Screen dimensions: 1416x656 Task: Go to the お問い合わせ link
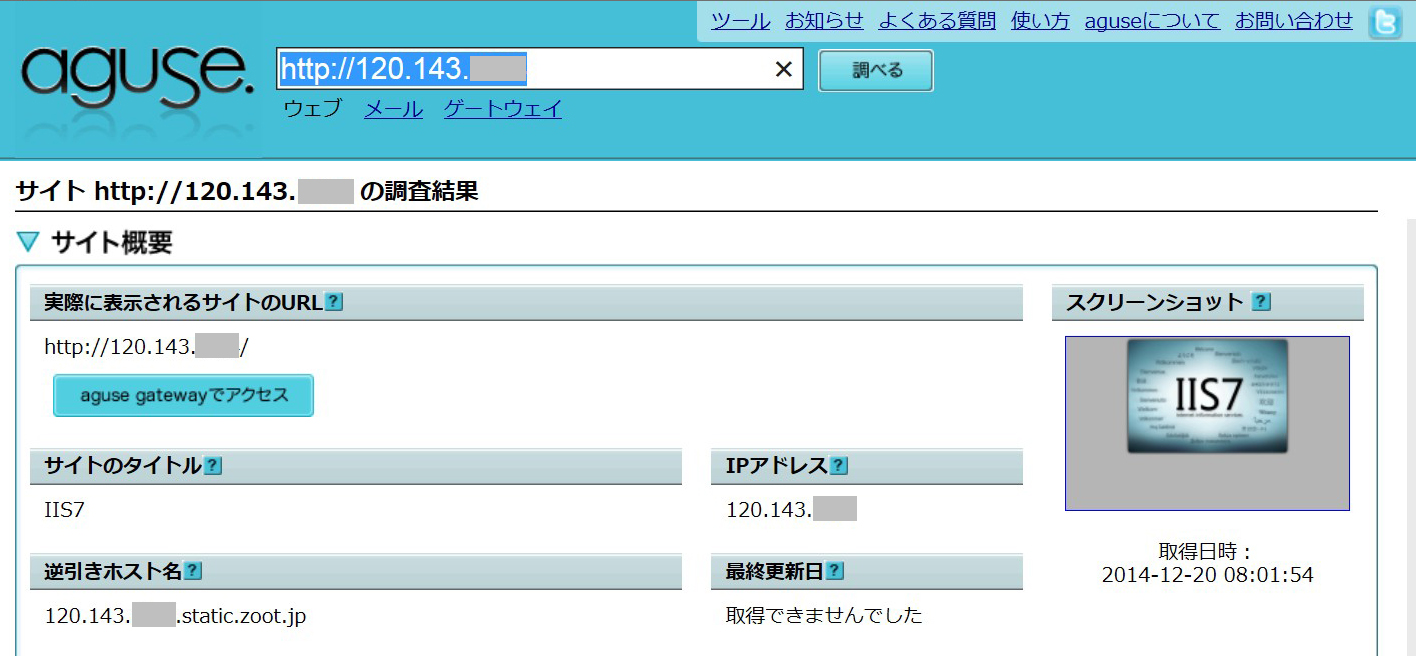[x=1293, y=21]
